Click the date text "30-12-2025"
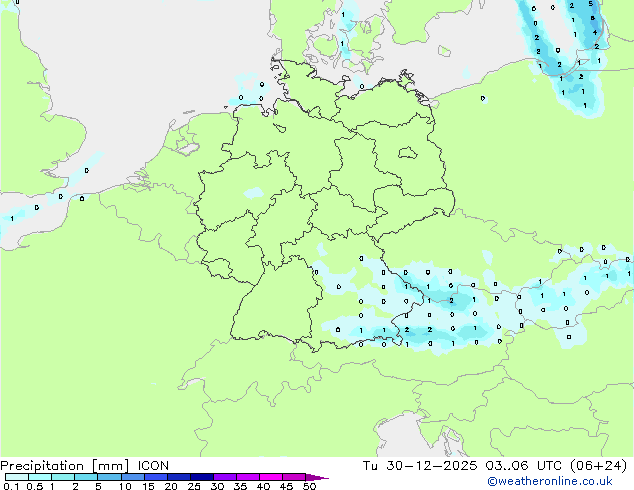 432,466
